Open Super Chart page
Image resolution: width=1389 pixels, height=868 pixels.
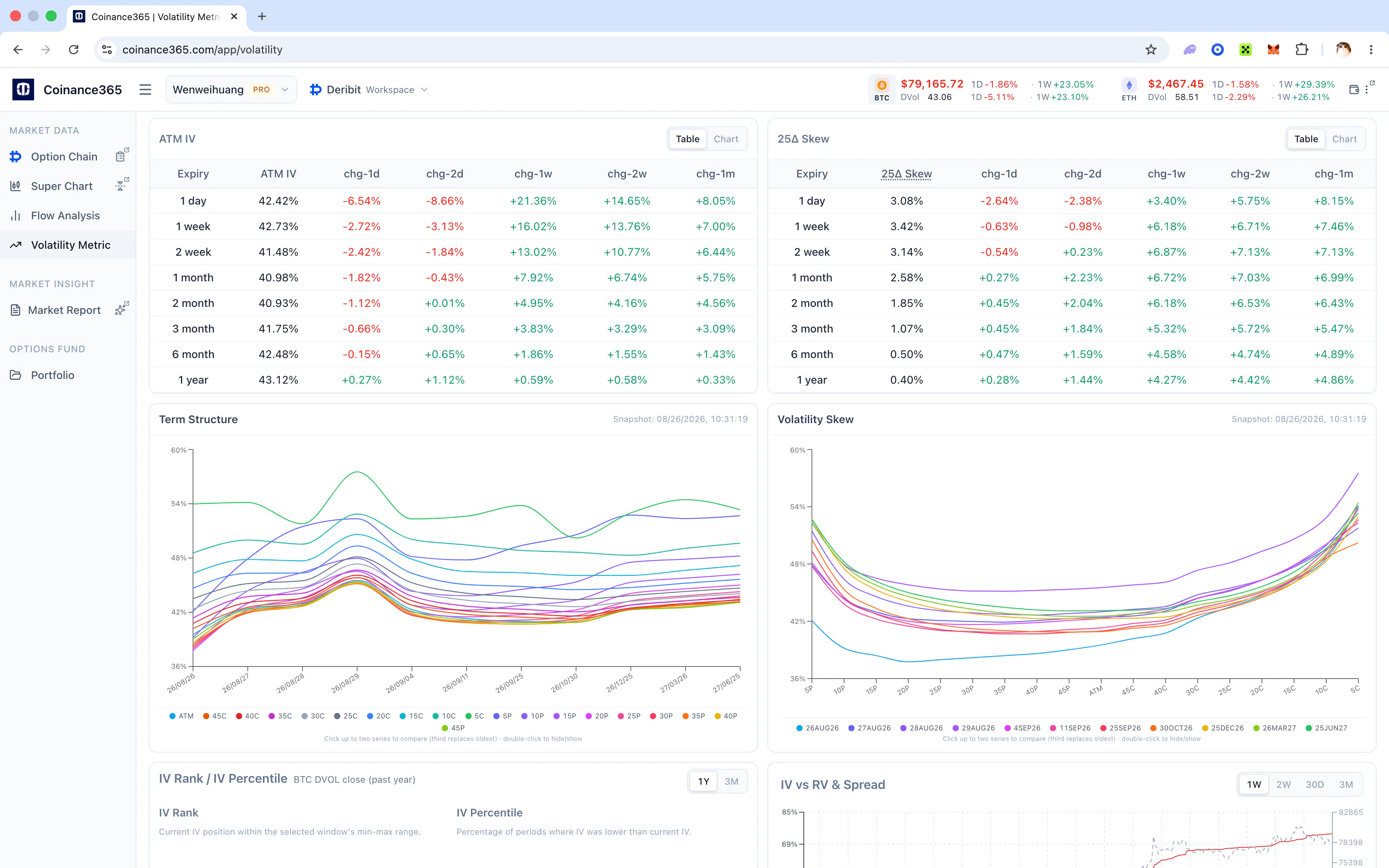point(61,186)
